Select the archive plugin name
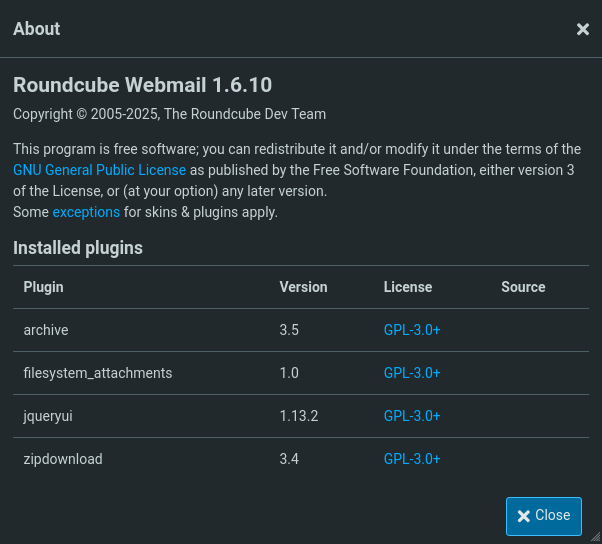The image size is (602, 544). pyautogui.click(x=46, y=330)
